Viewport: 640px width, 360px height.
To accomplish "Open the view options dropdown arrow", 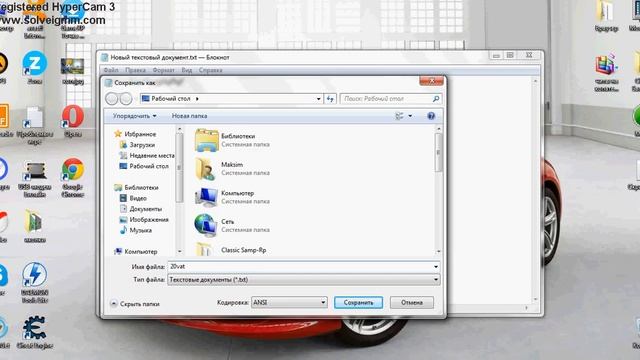I will pyautogui.click(x=410, y=116).
